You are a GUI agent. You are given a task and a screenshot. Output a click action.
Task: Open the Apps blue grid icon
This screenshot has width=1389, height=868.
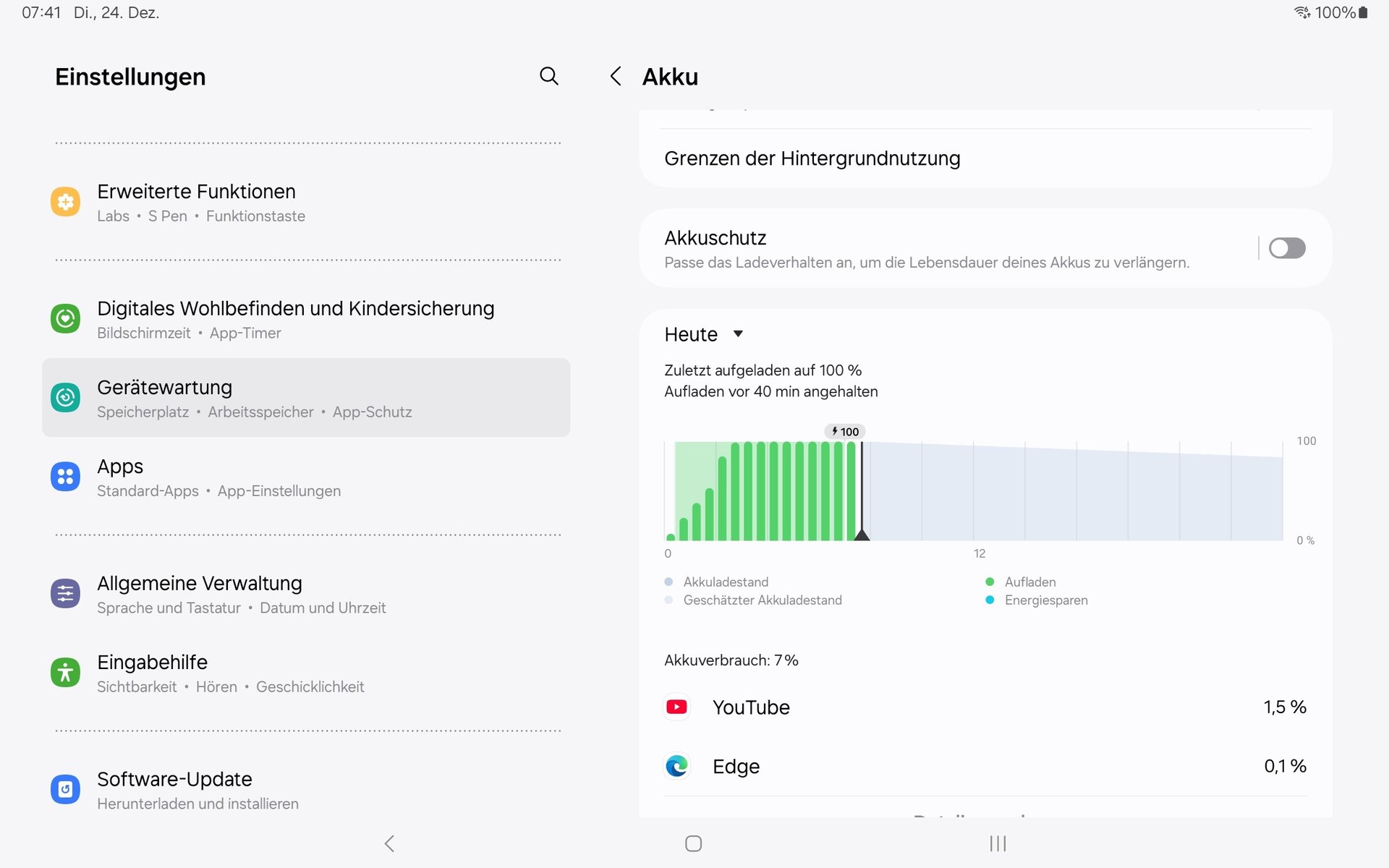(x=65, y=476)
